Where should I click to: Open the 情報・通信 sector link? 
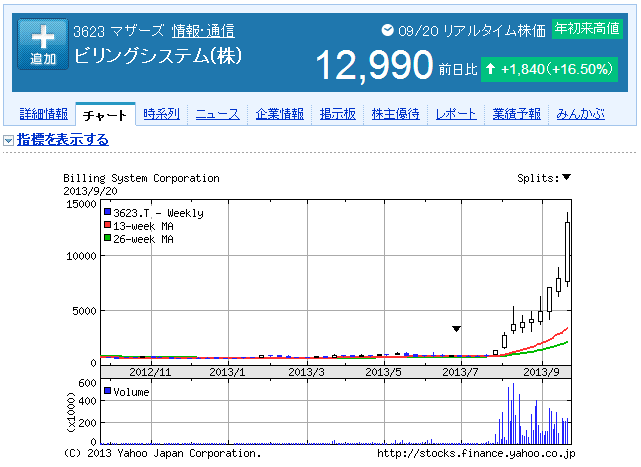[203, 31]
